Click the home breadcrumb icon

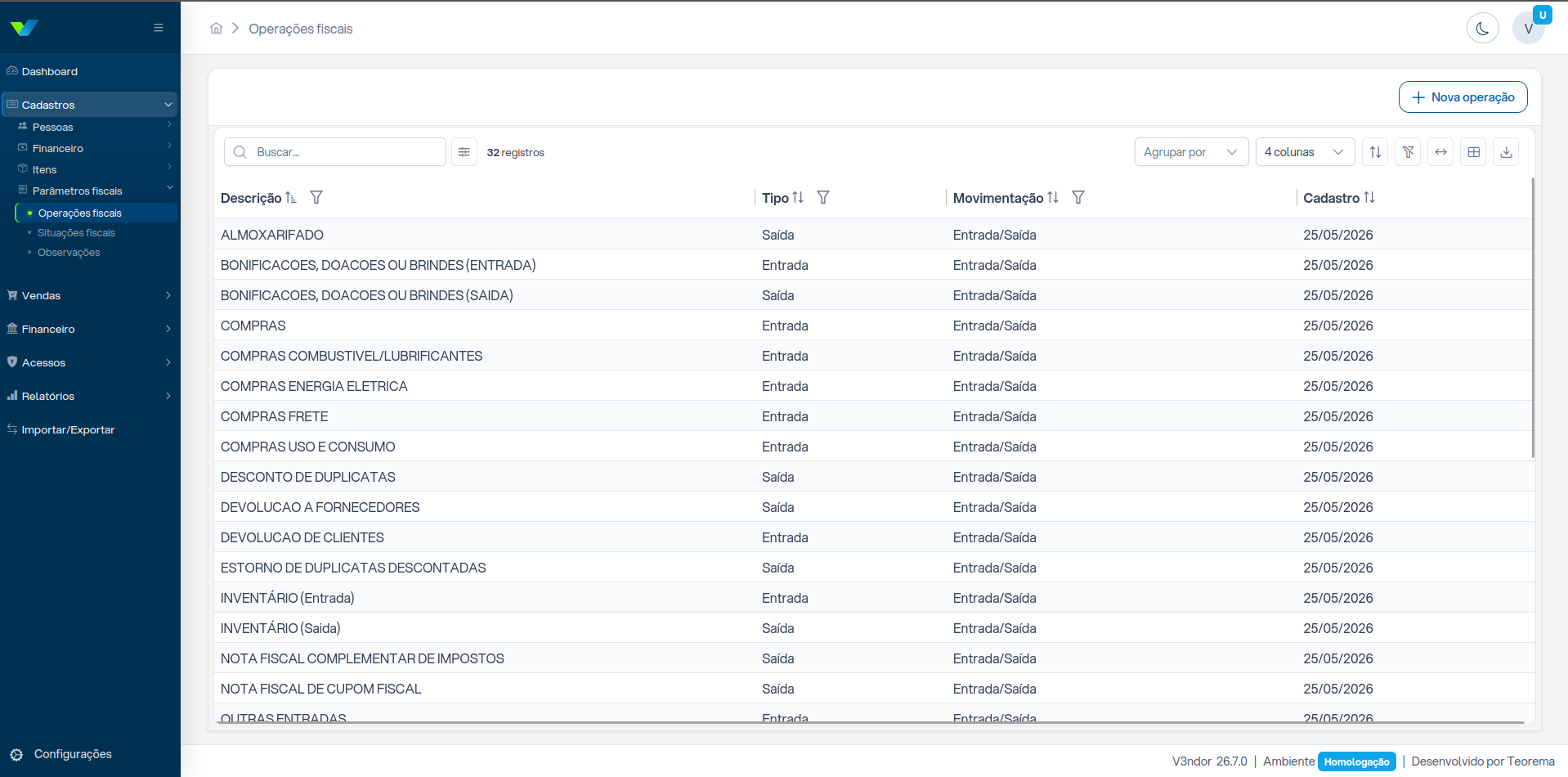pyautogui.click(x=216, y=29)
